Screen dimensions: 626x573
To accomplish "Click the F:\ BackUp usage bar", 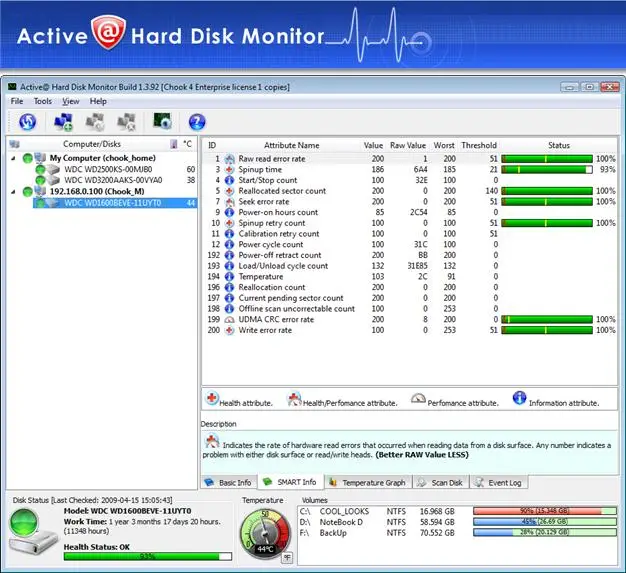I will [x=545, y=533].
